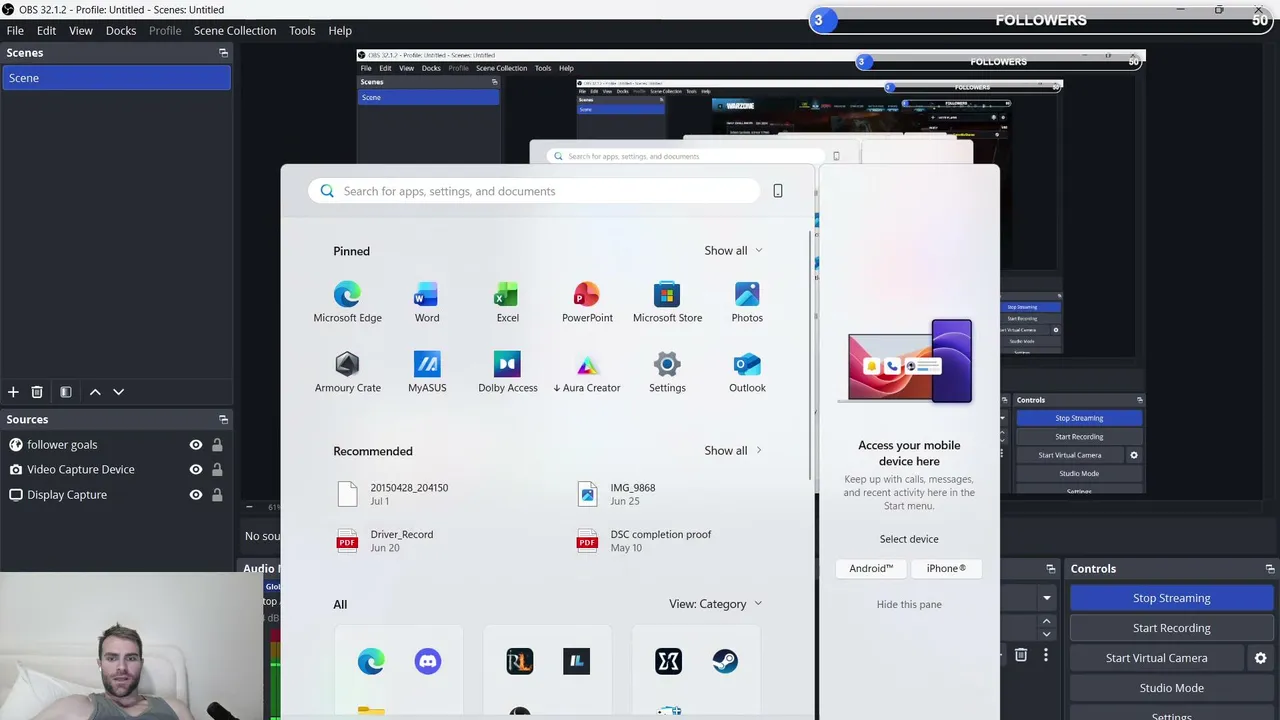Open Microsoft Store from pinned apps
1280x720 pixels.
click(667, 302)
